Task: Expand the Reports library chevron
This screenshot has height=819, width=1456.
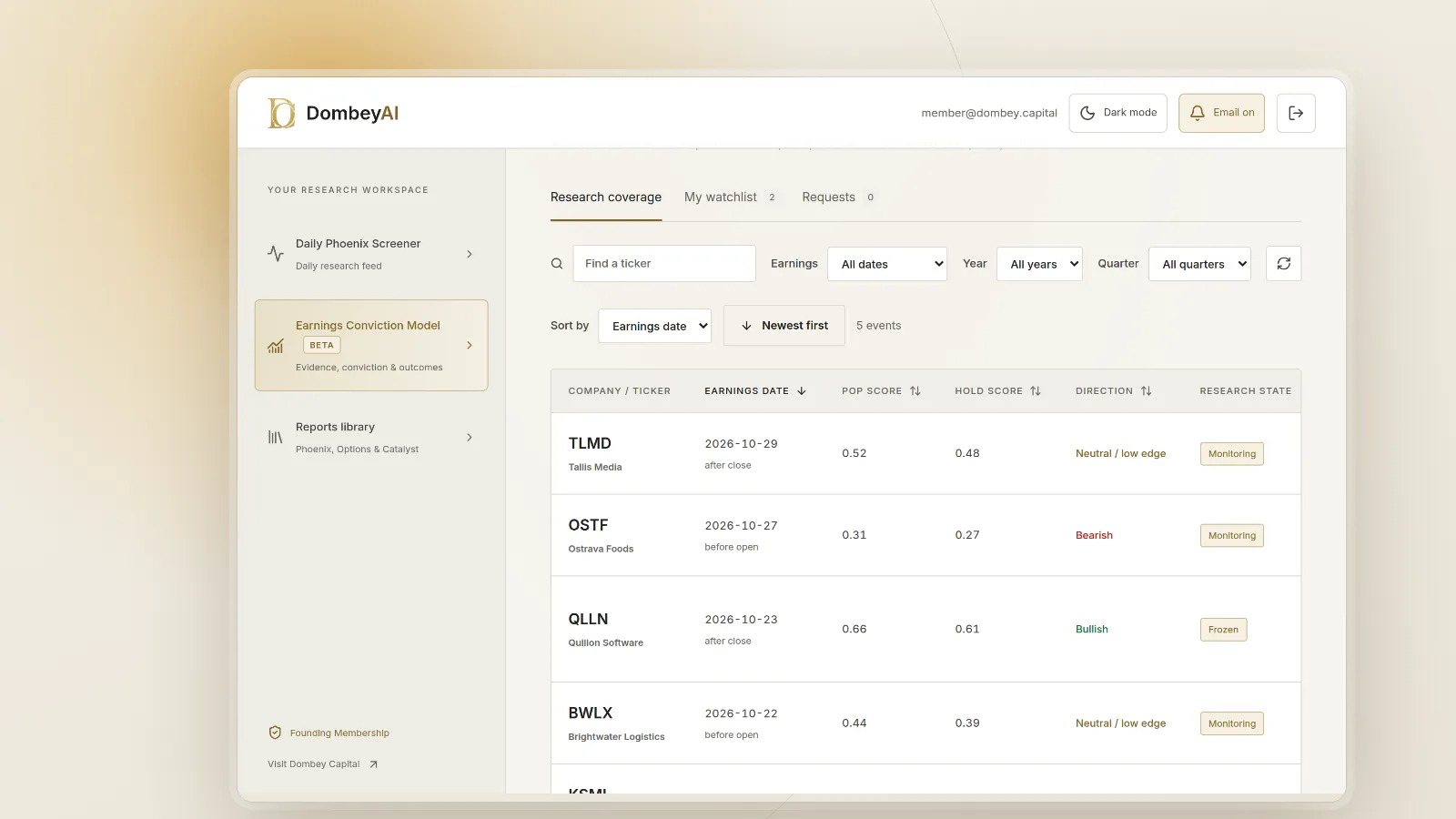Action: 470,438
